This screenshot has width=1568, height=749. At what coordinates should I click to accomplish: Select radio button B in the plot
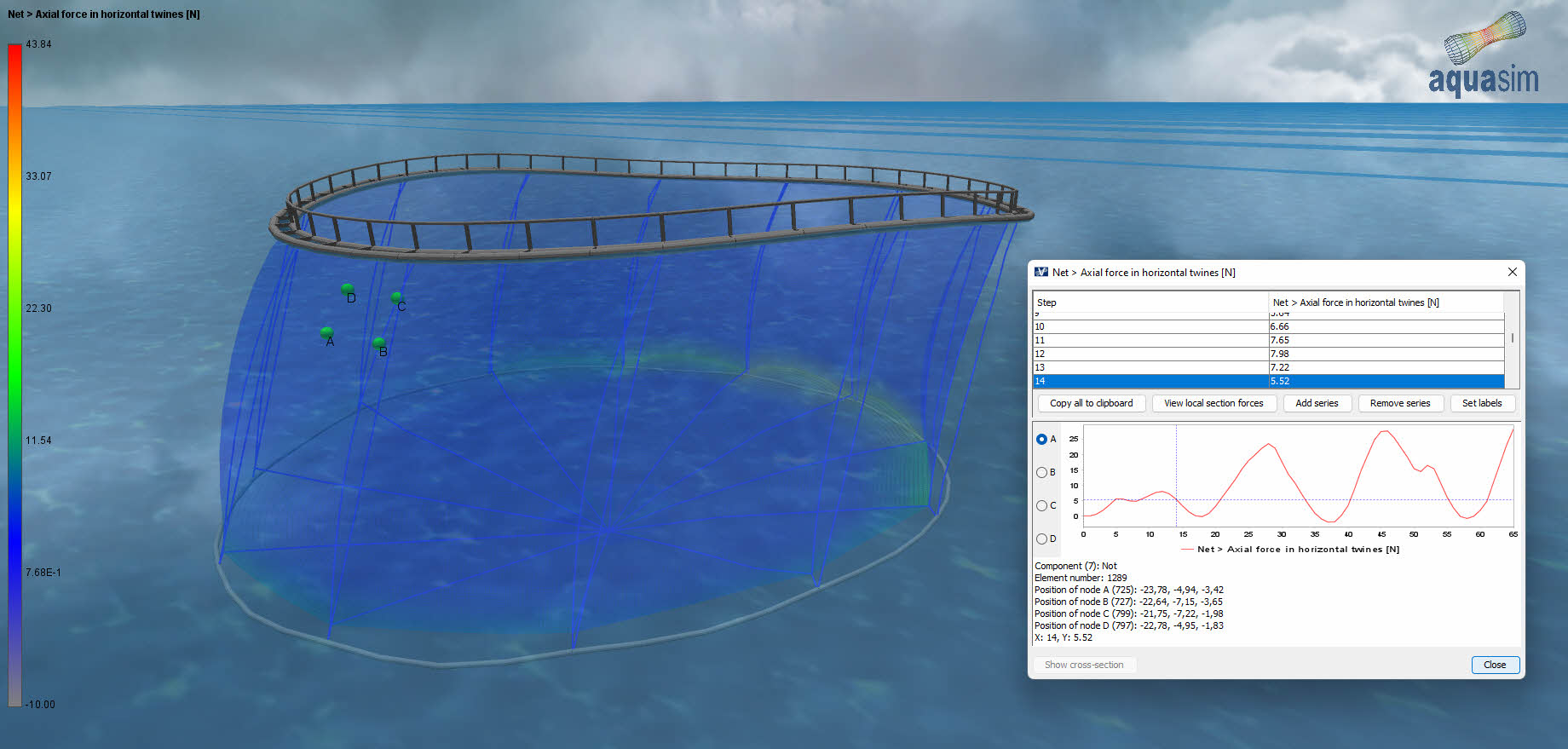pyautogui.click(x=1041, y=472)
